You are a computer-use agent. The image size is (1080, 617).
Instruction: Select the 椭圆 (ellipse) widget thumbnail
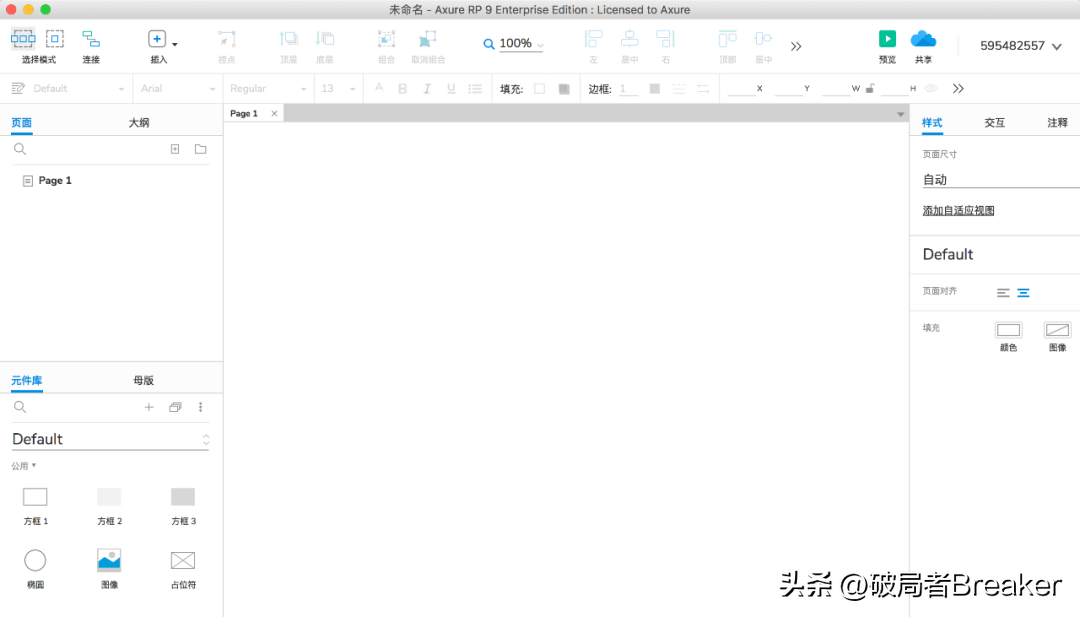(x=35, y=560)
